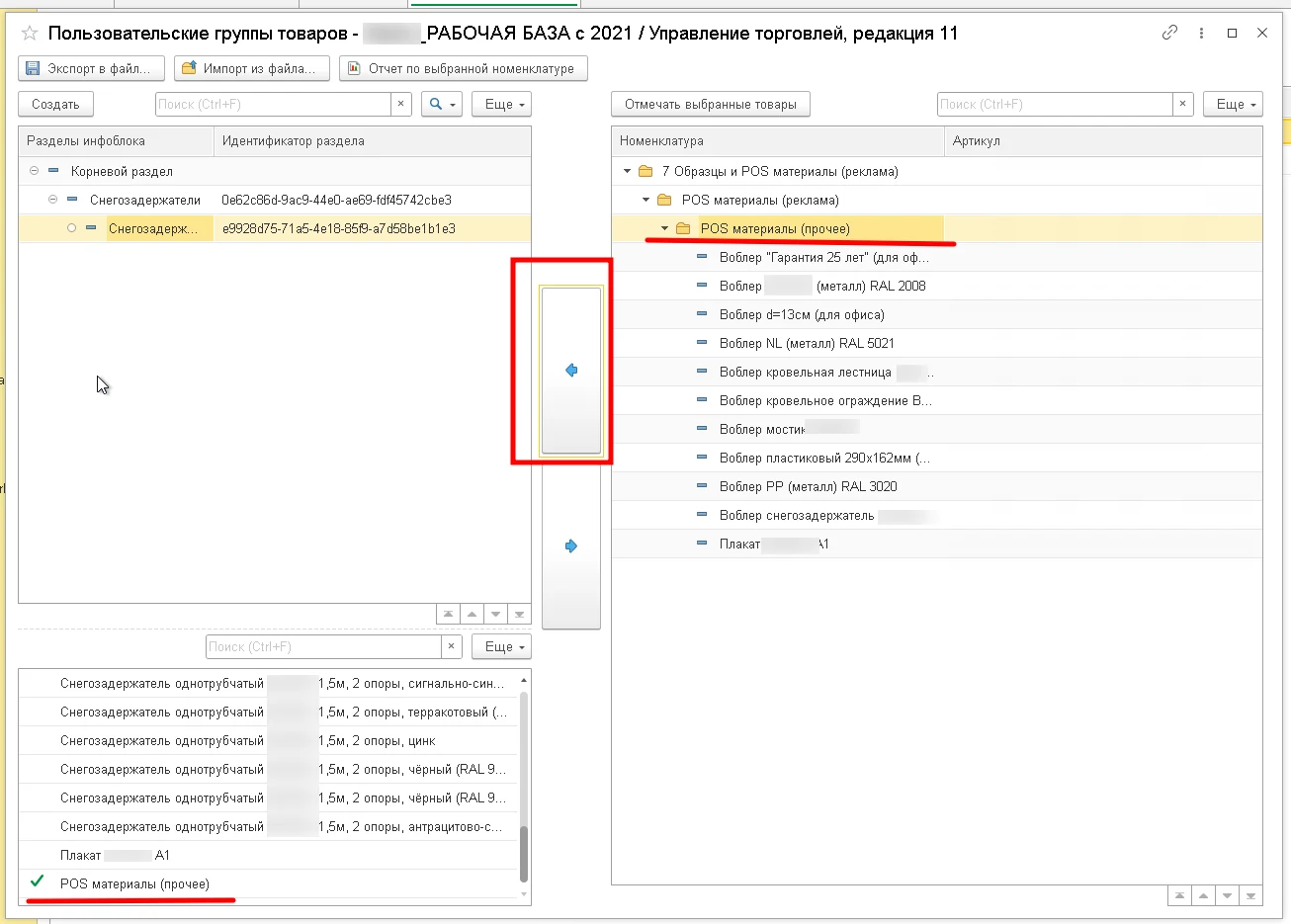
Task: Open Еще menu above bottom list
Action: [501, 646]
